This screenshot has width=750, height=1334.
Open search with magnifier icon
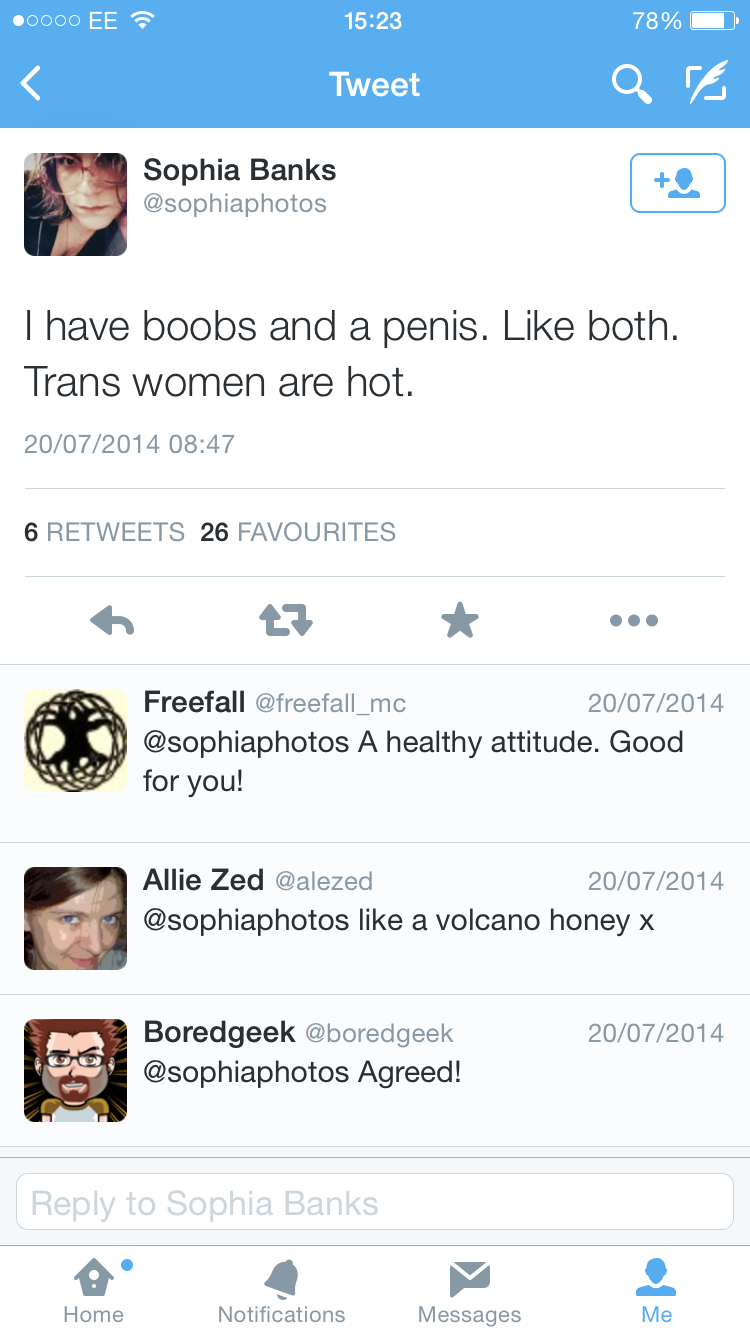(x=631, y=84)
